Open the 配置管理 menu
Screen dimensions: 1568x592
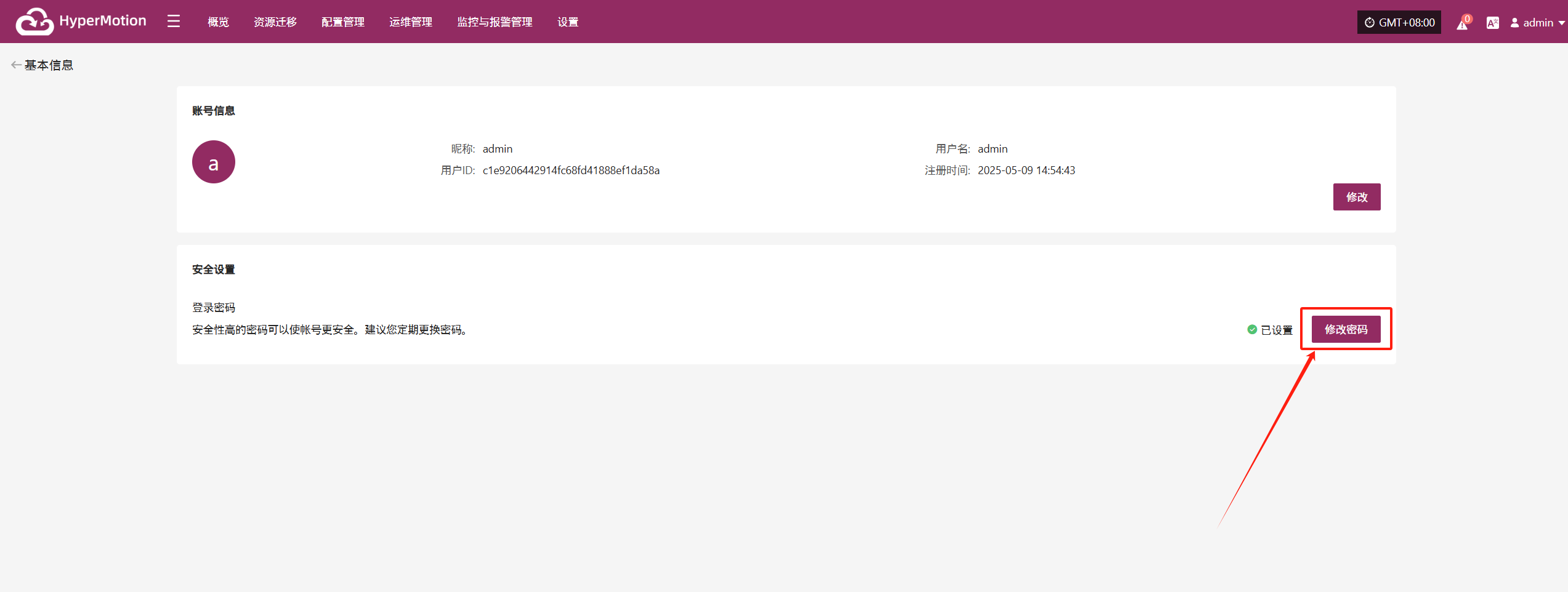343,22
